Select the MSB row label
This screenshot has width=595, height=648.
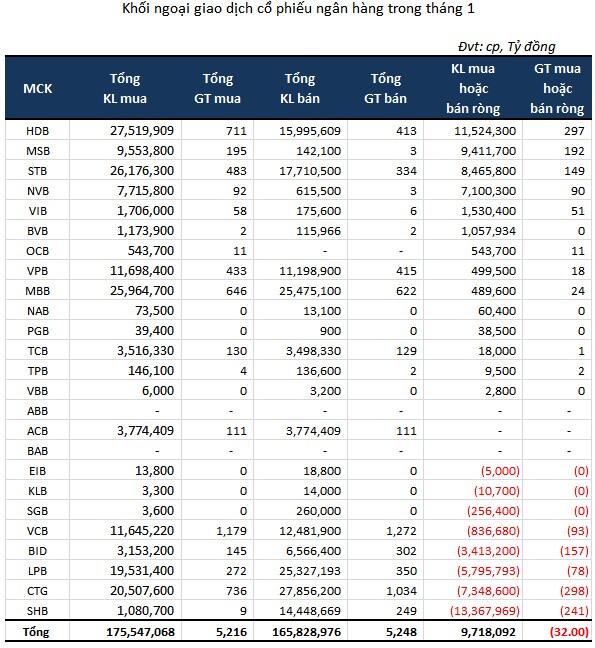[x=38, y=151]
